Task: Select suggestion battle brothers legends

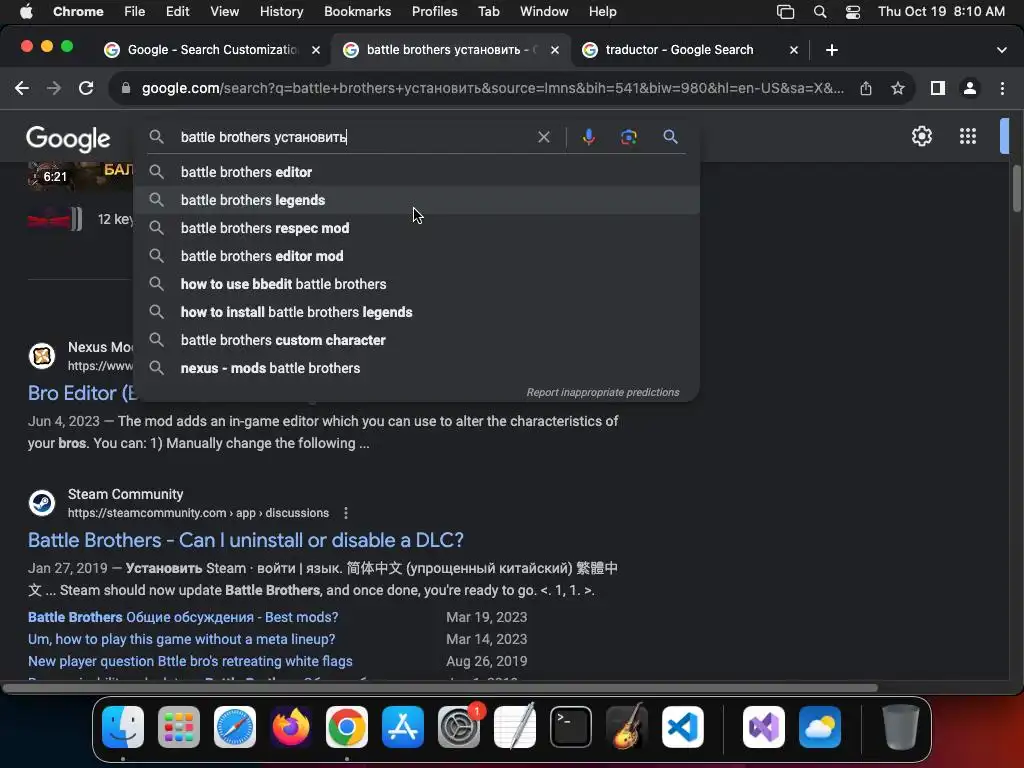Action: pos(416,200)
